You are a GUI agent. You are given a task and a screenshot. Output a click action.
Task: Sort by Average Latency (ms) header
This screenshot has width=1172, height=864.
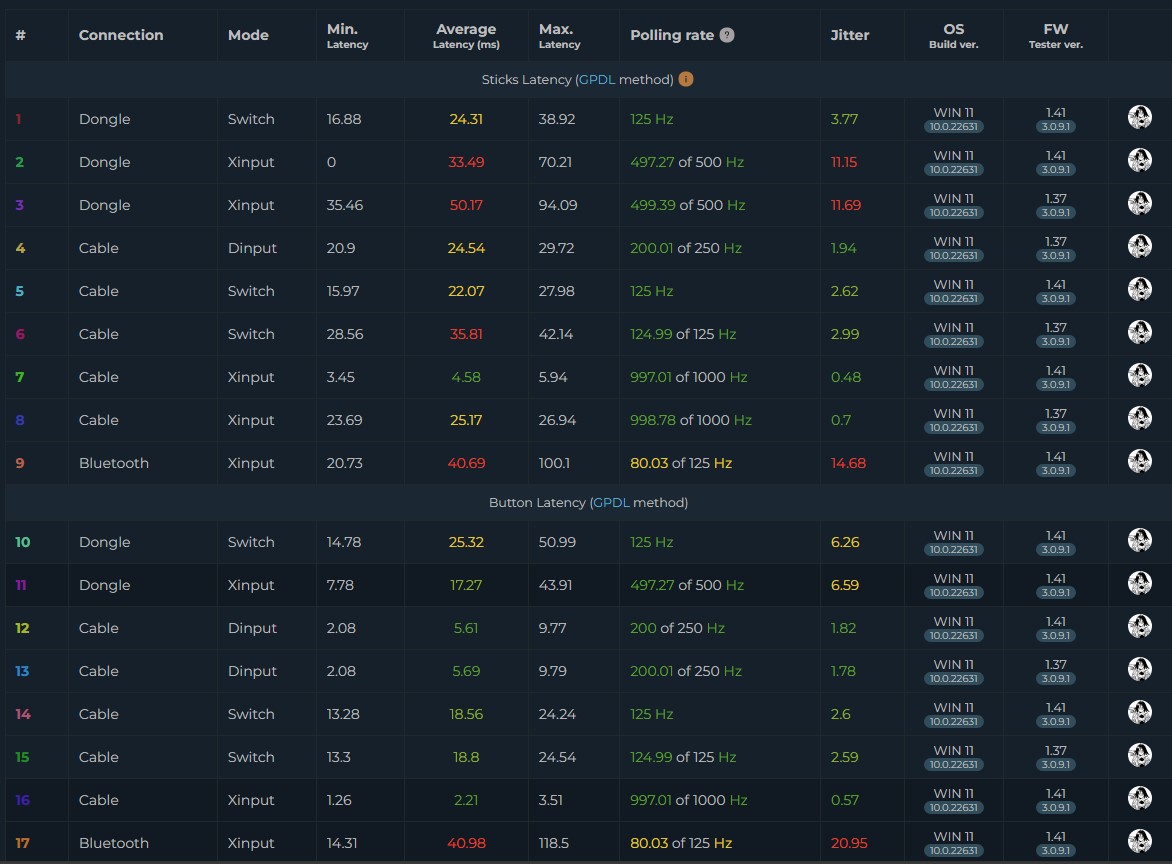pos(466,35)
